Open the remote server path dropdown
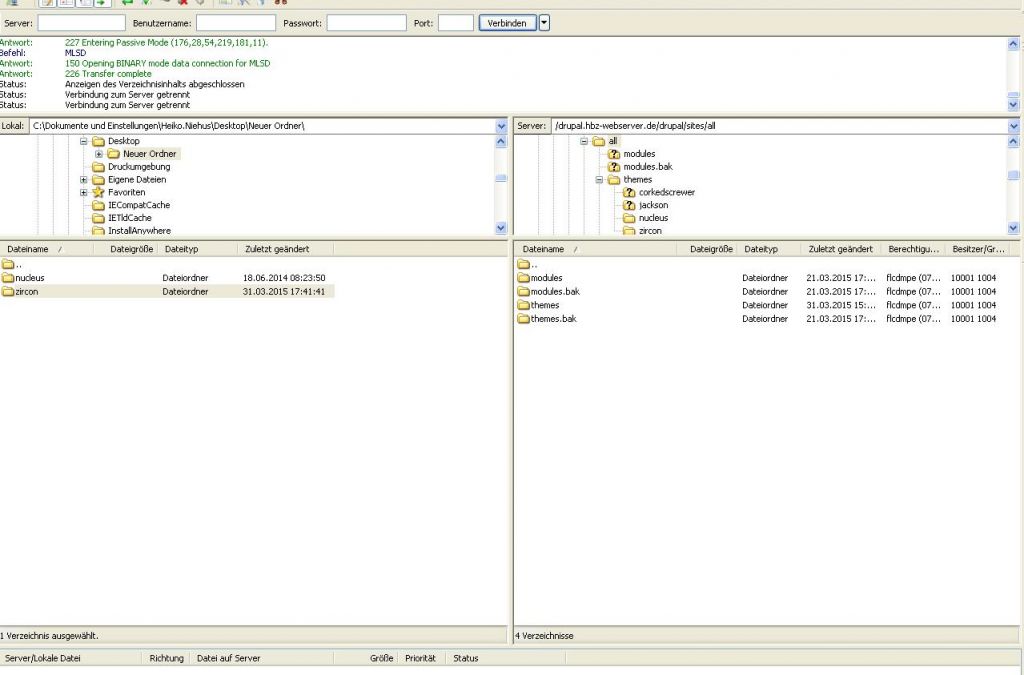 coord(1014,127)
